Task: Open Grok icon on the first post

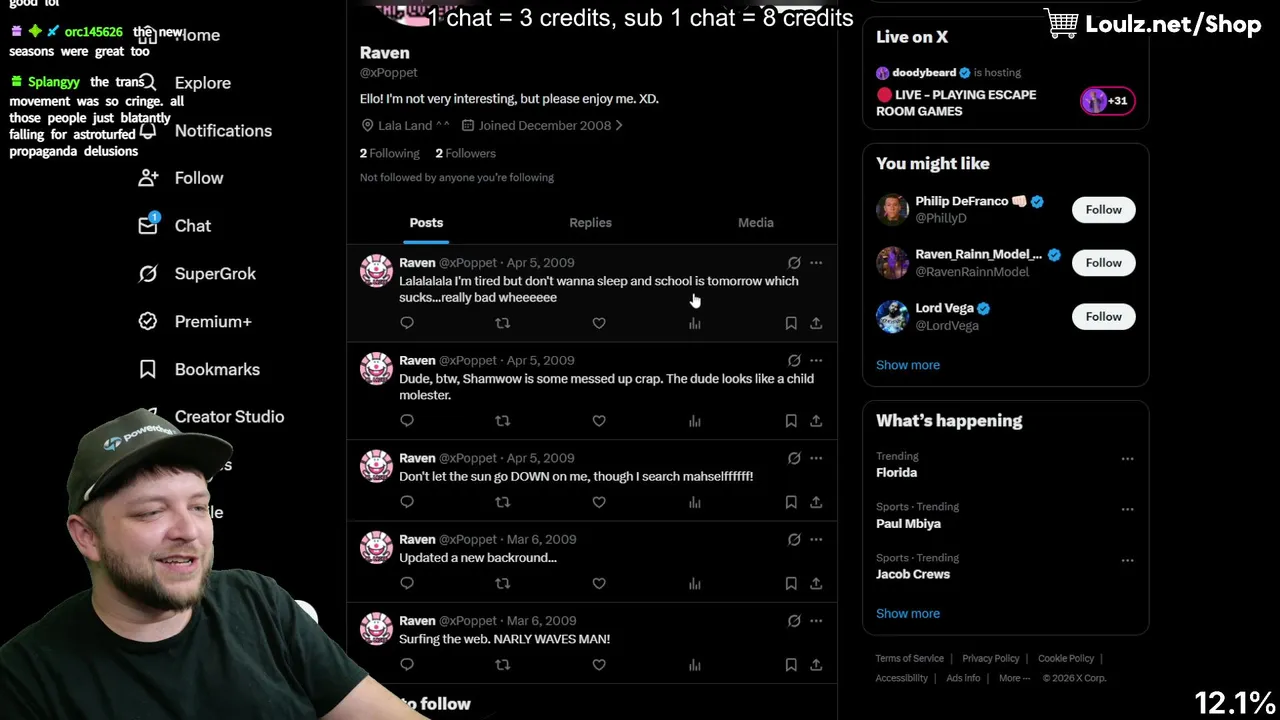Action: (794, 263)
